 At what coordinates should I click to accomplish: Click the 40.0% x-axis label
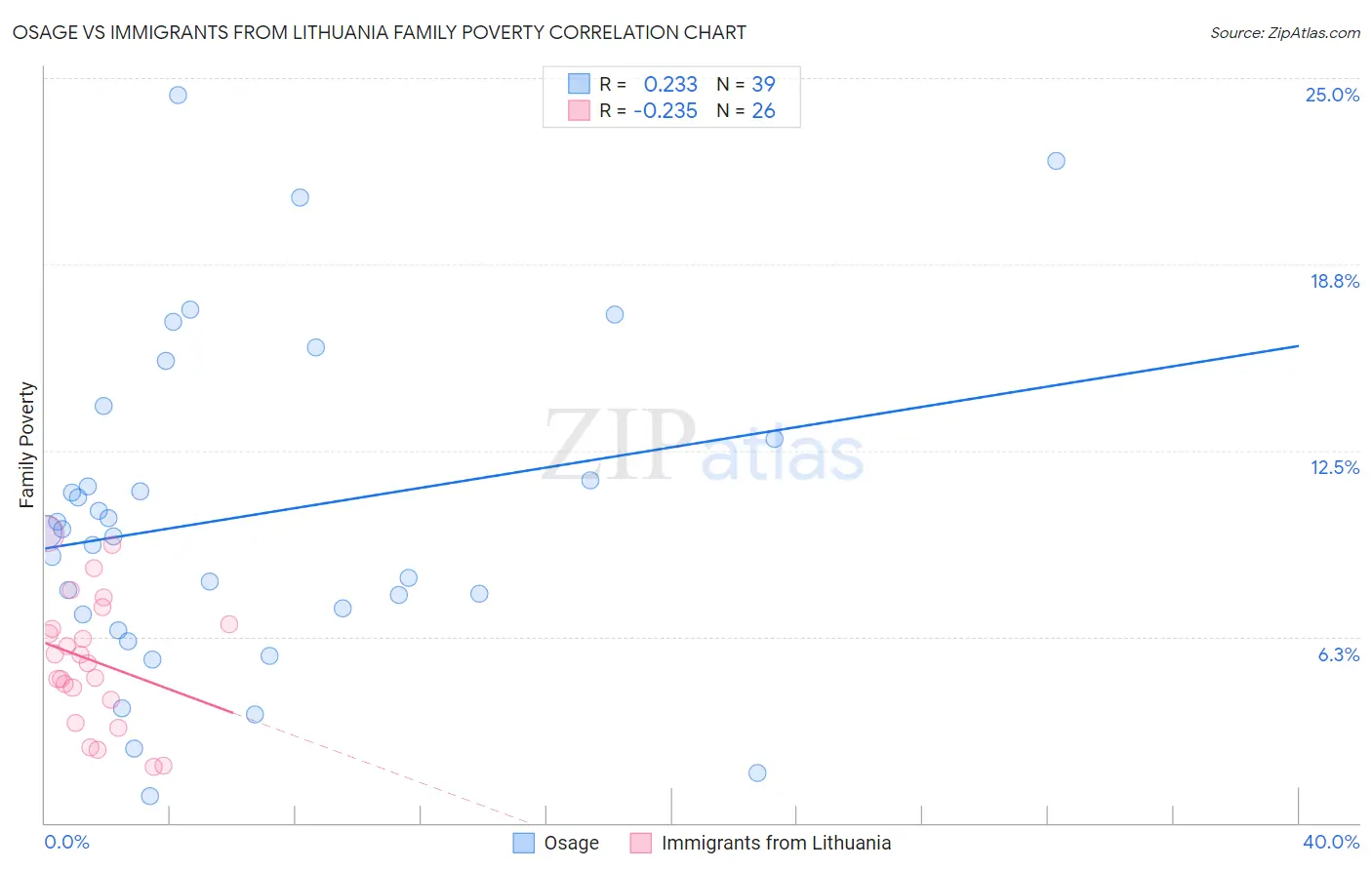pos(1331,842)
